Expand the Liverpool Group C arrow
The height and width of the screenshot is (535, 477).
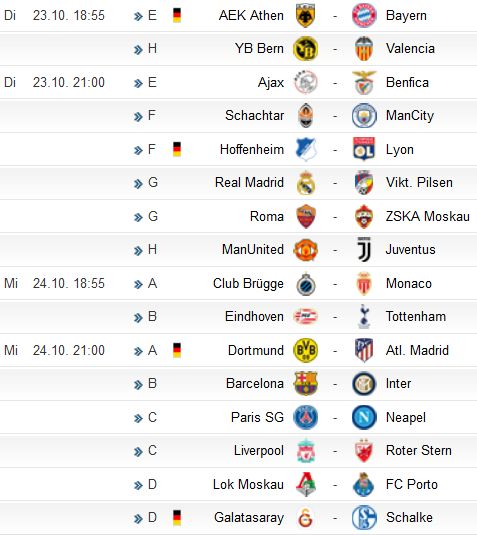pyautogui.click(x=138, y=451)
